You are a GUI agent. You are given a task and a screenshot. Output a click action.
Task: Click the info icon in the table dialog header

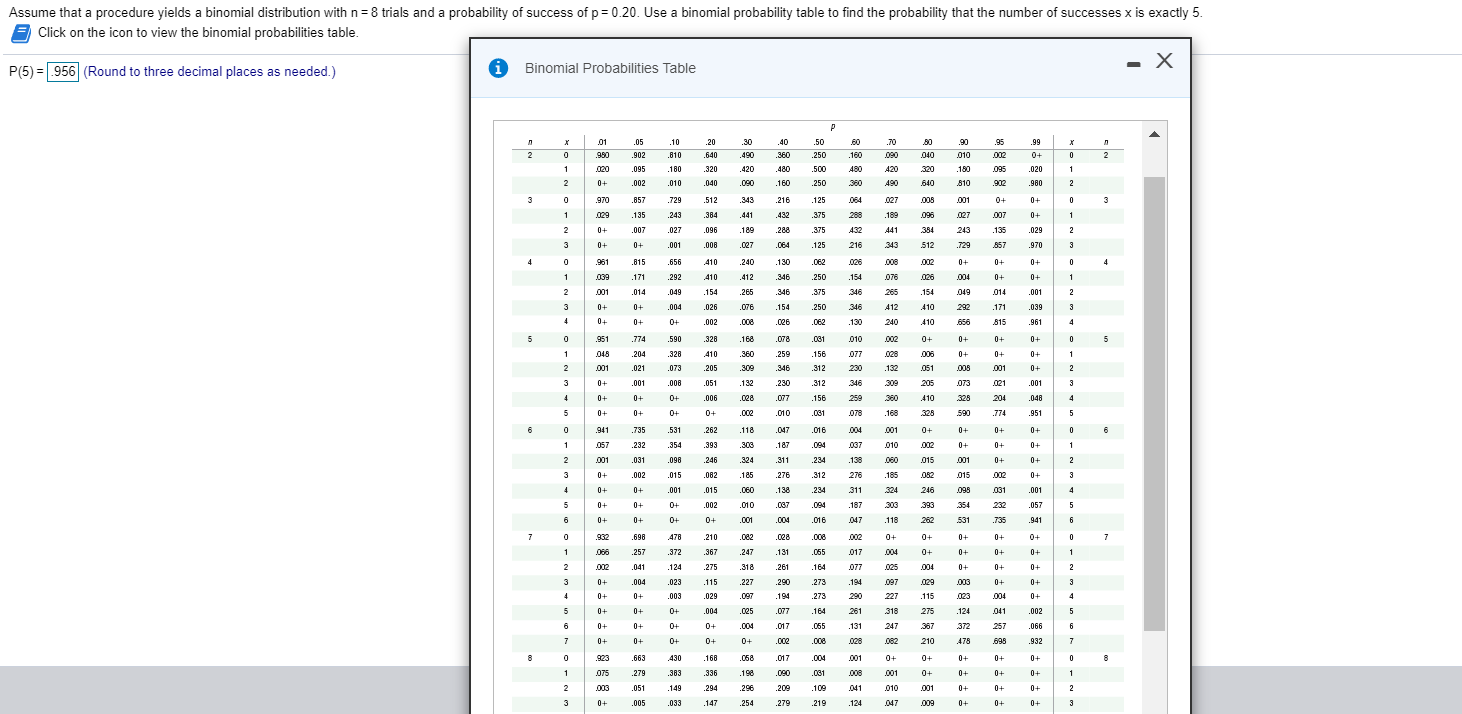pyautogui.click(x=498, y=68)
